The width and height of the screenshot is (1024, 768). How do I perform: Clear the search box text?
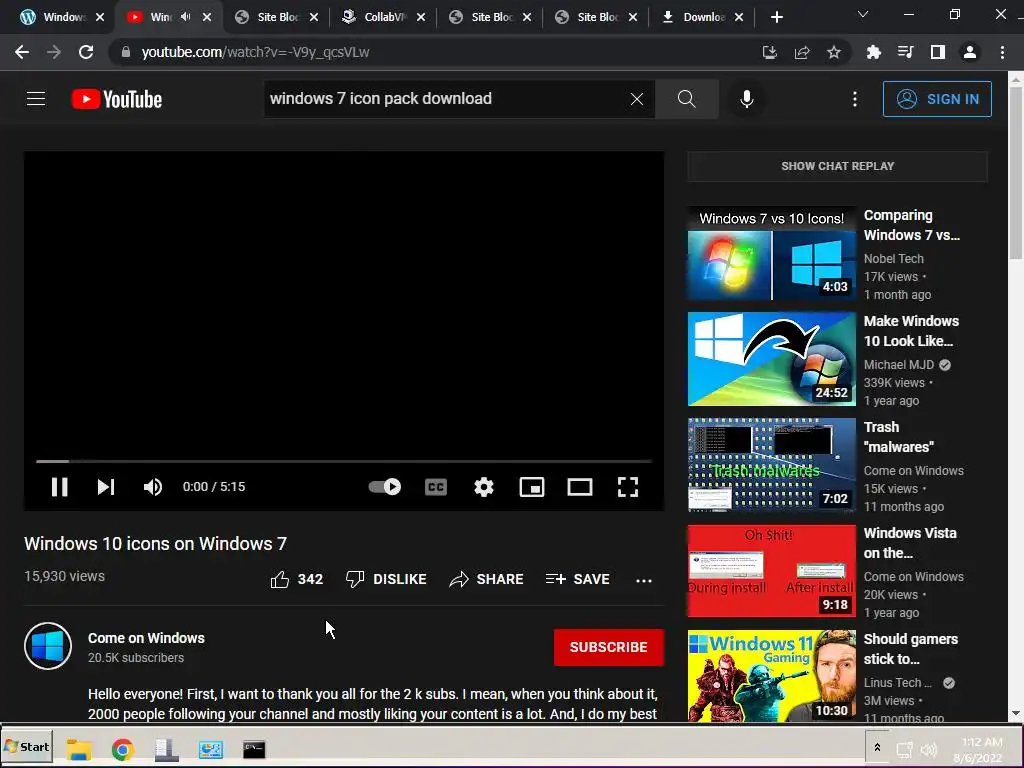[637, 99]
